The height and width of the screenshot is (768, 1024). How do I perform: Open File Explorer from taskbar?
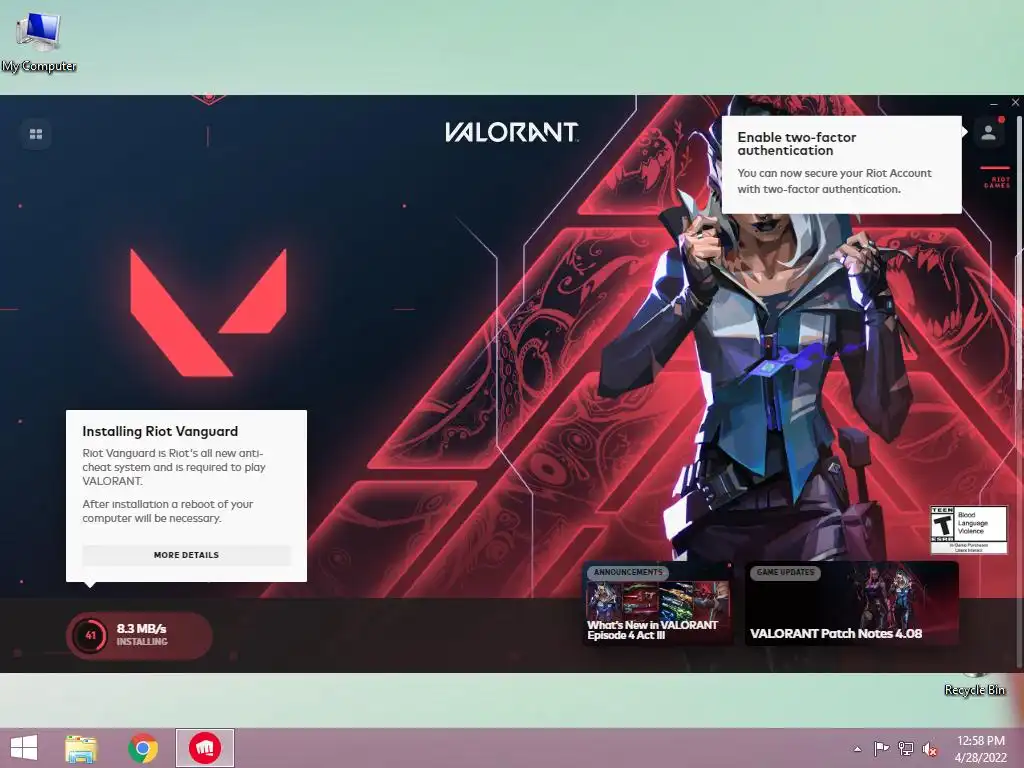click(x=81, y=748)
